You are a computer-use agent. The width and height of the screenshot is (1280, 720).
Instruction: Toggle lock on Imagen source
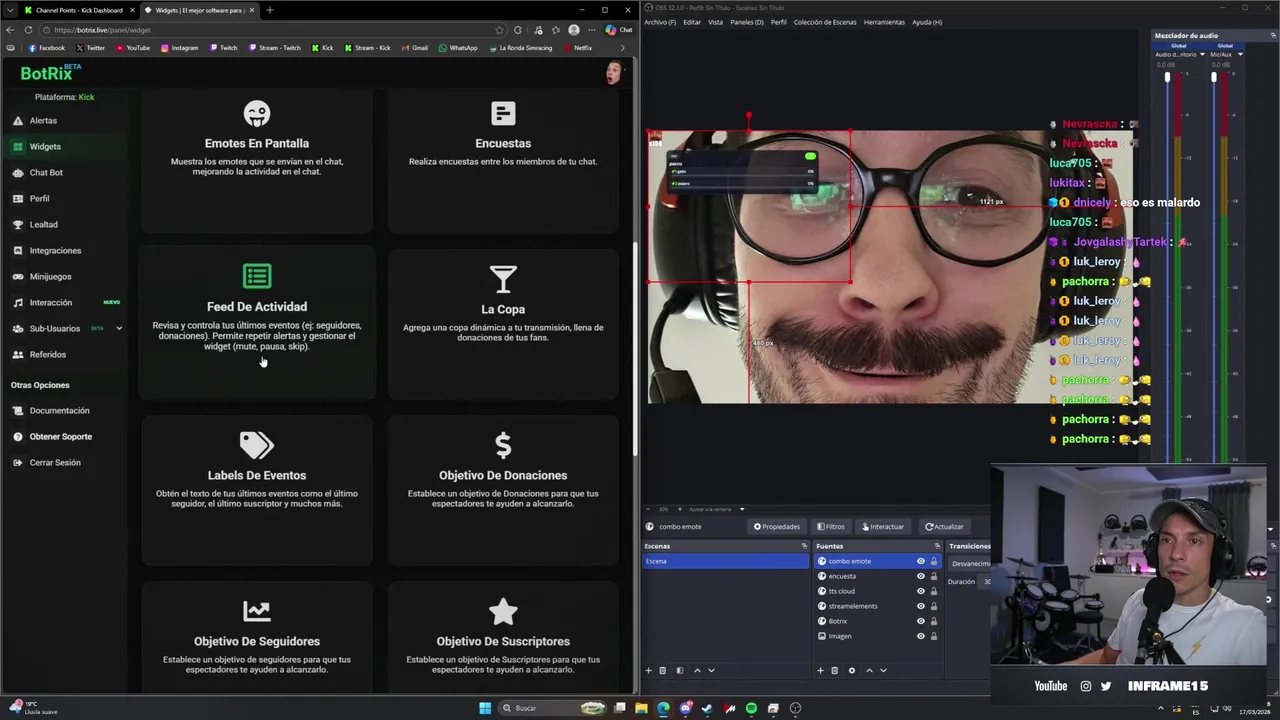(x=934, y=636)
